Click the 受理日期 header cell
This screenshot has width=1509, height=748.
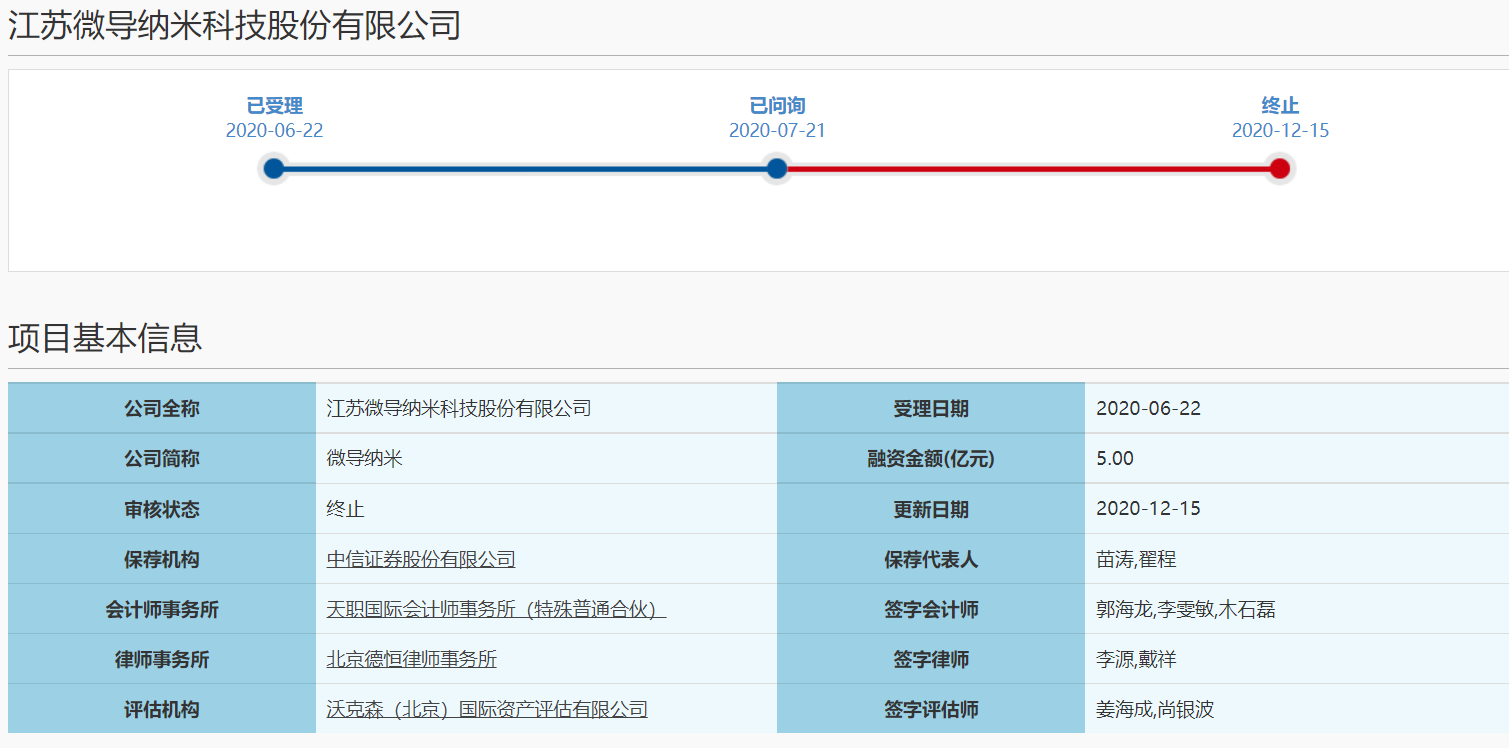pos(931,409)
